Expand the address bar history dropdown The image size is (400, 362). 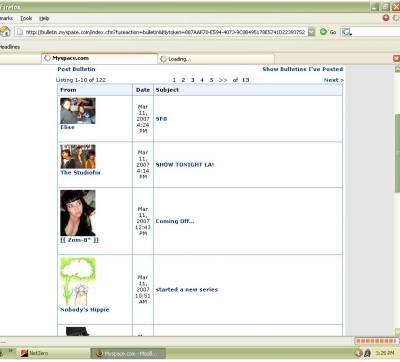click(311, 32)
